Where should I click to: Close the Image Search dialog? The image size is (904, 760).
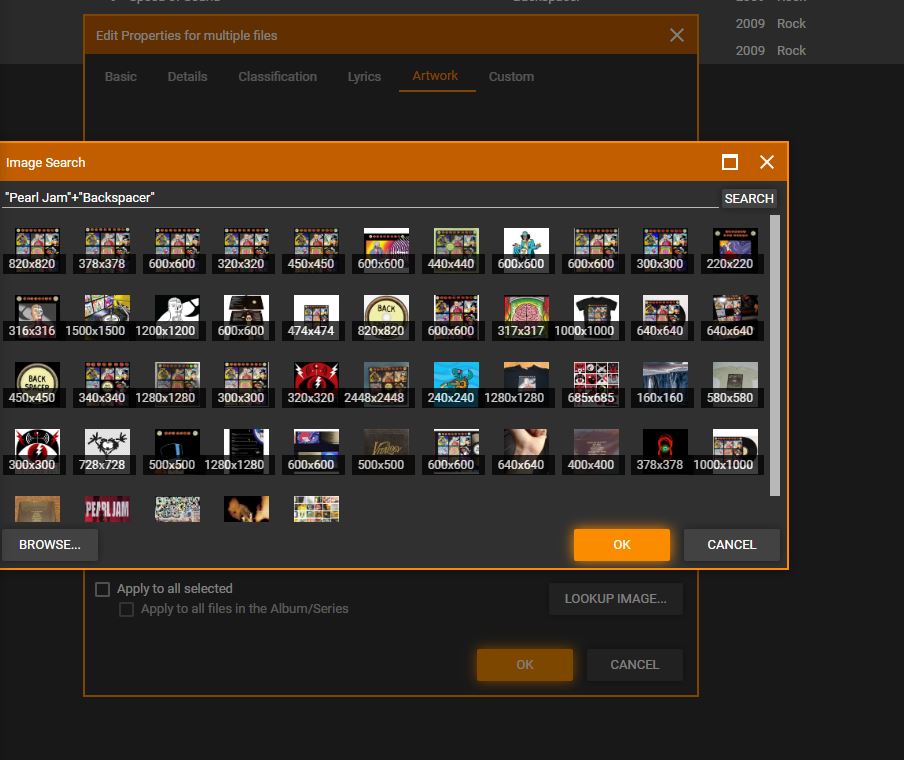[x=767, y=162]
